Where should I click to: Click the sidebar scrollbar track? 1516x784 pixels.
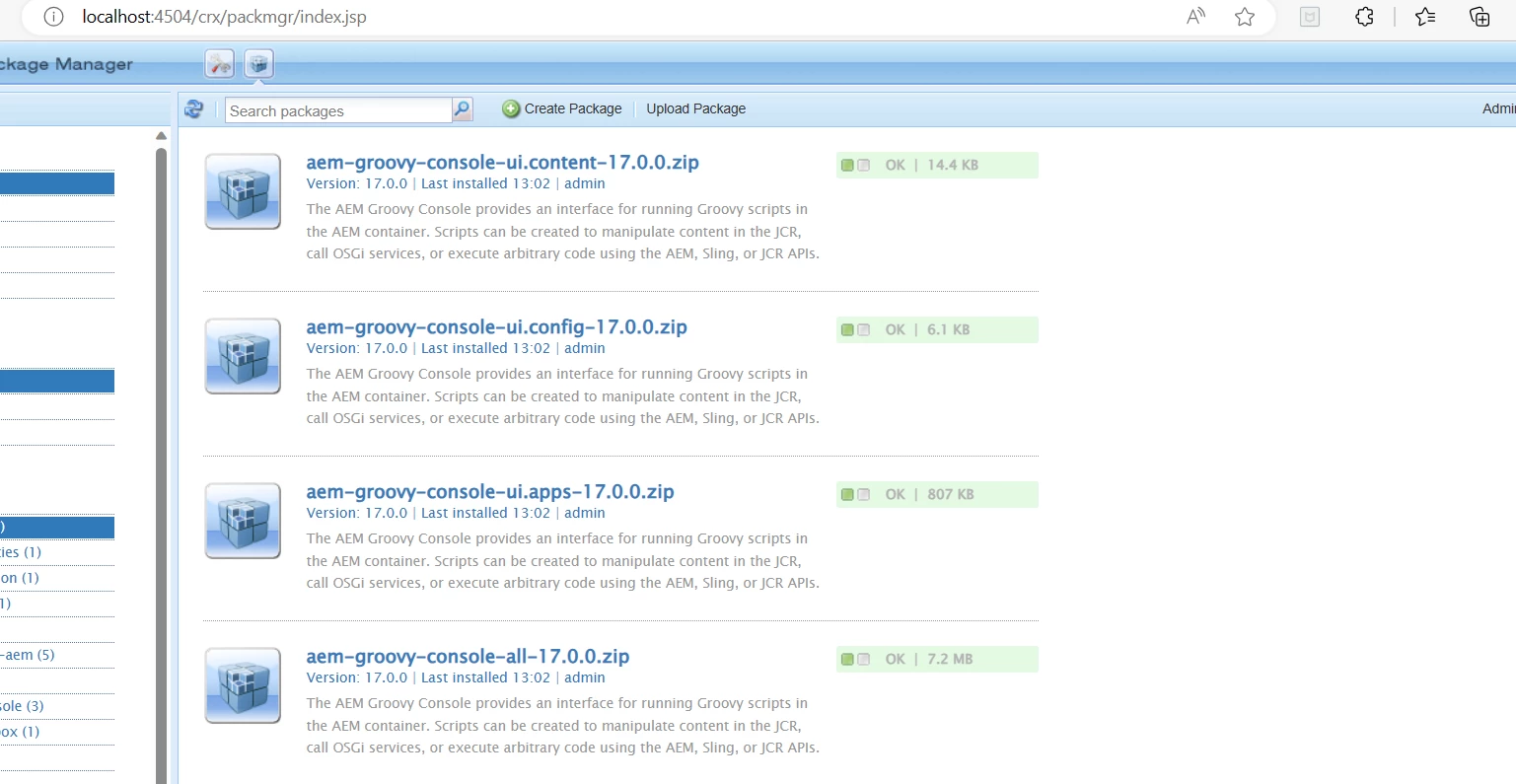[x=162, y=463]
